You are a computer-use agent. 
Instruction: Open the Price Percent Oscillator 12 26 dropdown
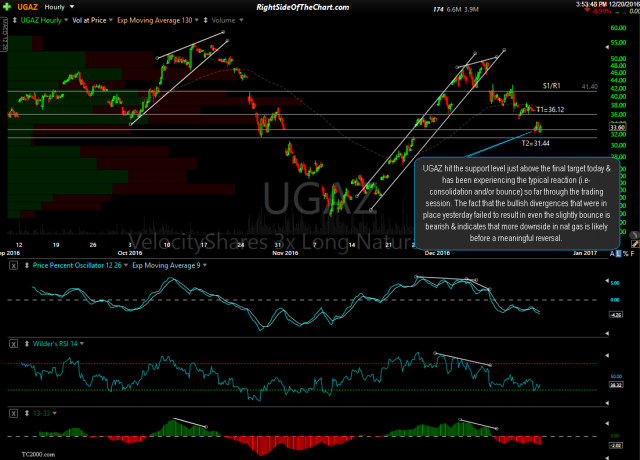(x=126, y=265)
